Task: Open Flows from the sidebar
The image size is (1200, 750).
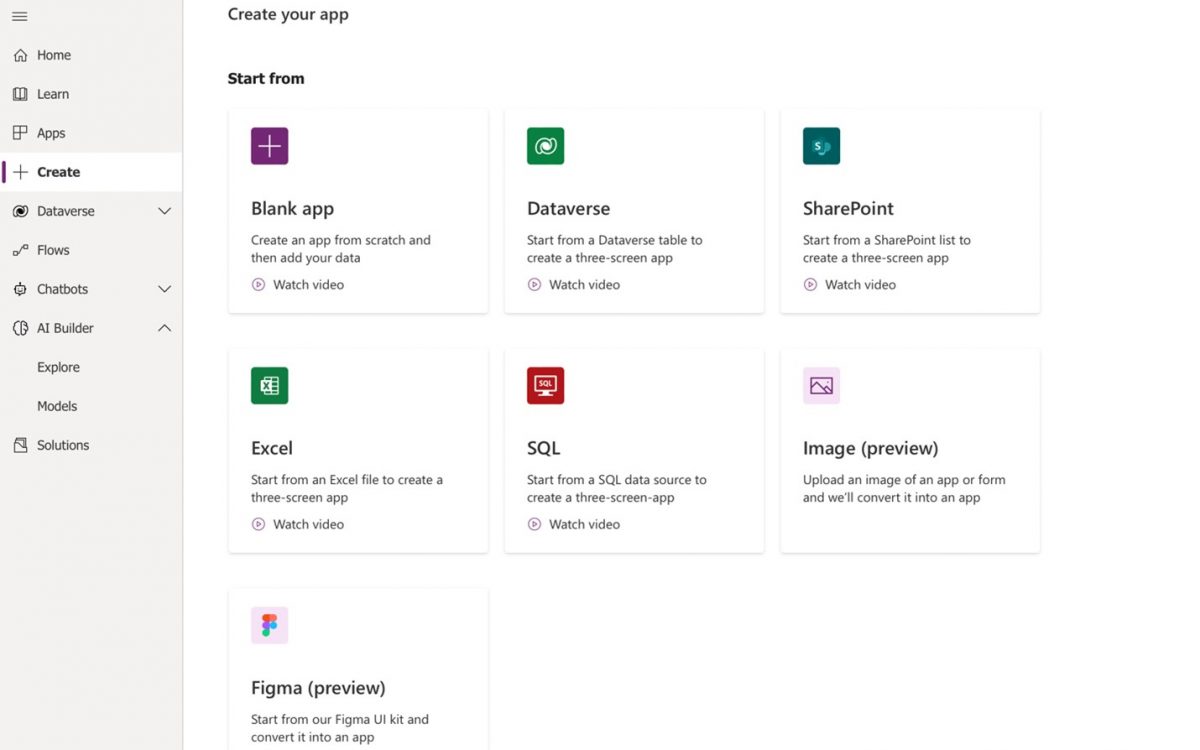Action: coord(53,250)
